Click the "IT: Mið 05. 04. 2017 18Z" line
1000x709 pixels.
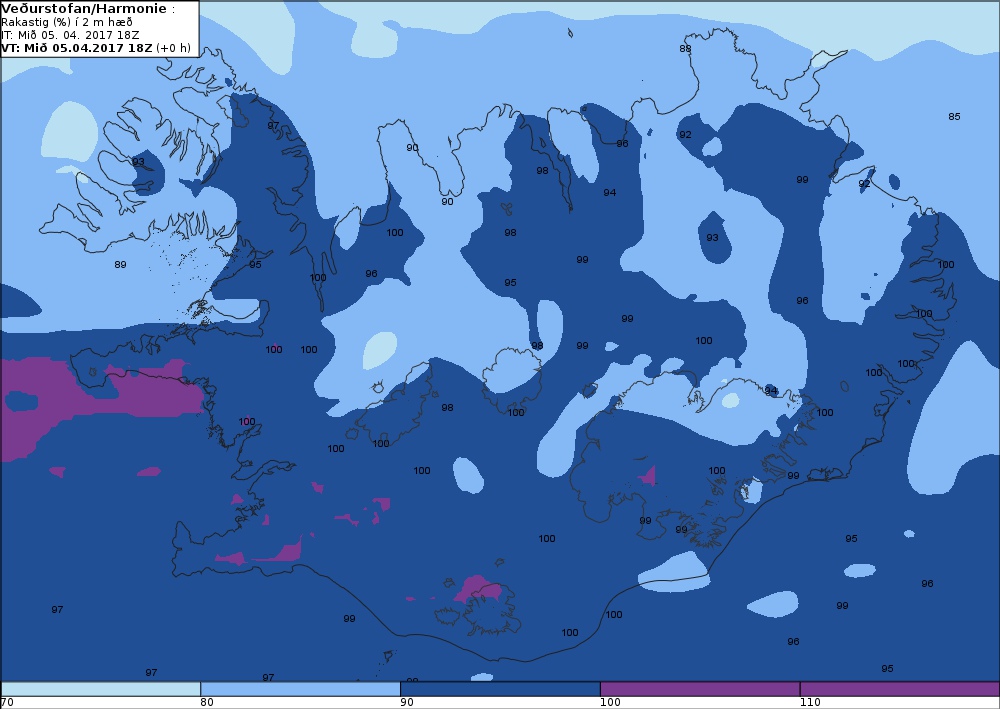[70, 35]
